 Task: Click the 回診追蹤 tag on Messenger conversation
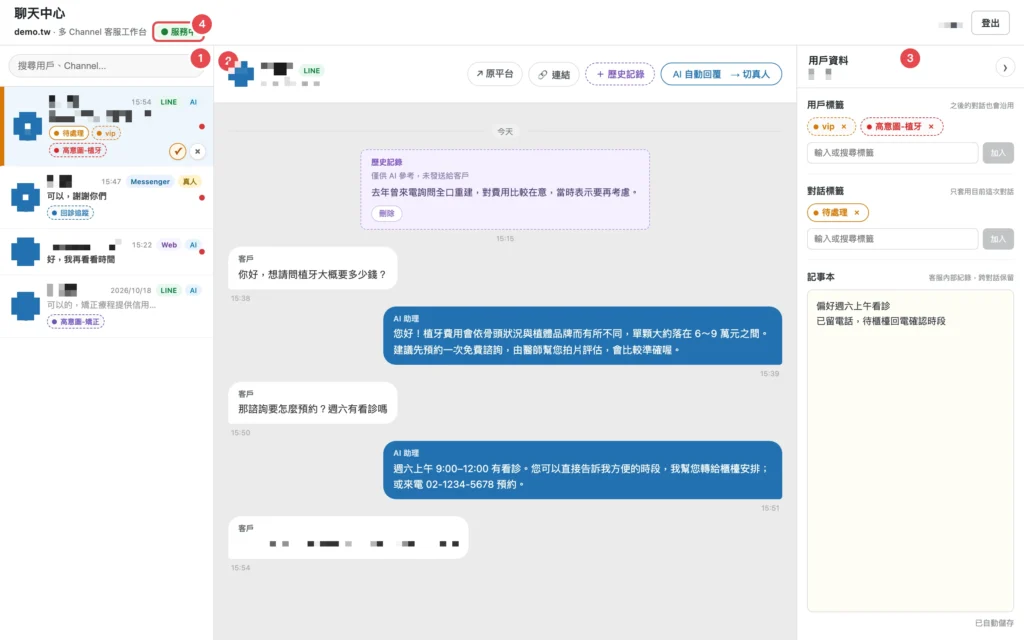71,213
